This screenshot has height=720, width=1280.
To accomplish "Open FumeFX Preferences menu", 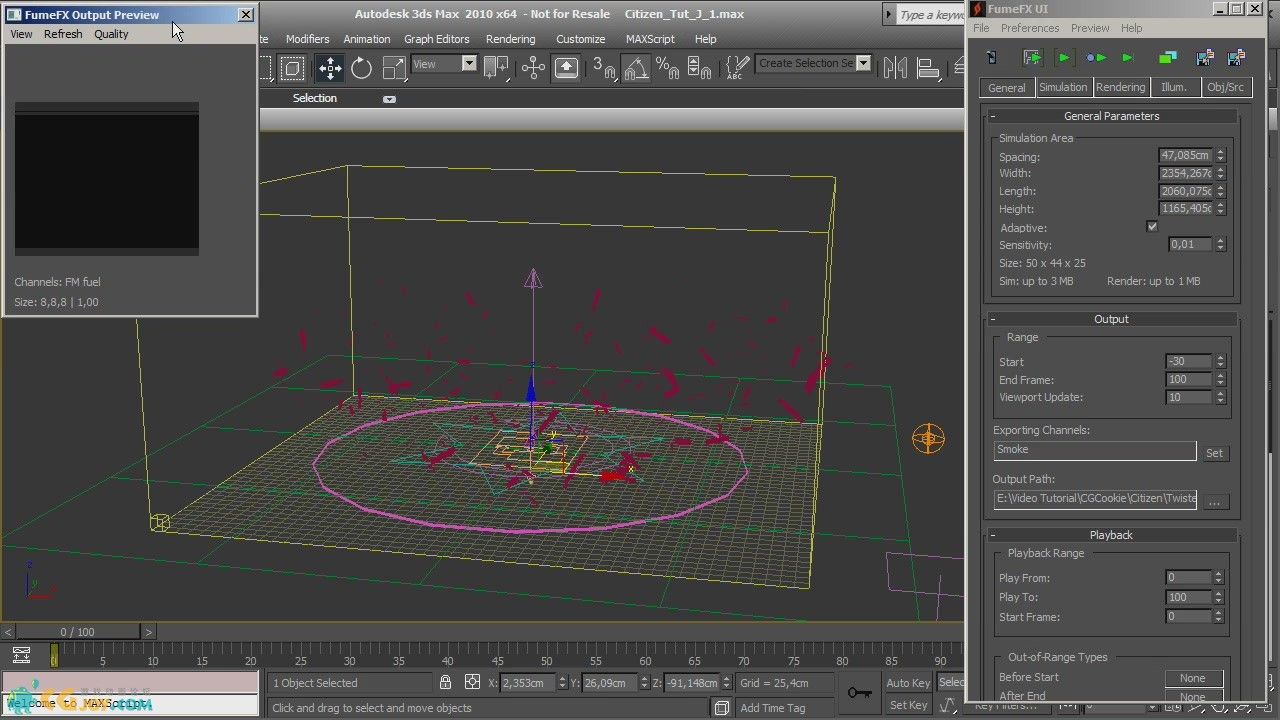I will [1030, 28].
